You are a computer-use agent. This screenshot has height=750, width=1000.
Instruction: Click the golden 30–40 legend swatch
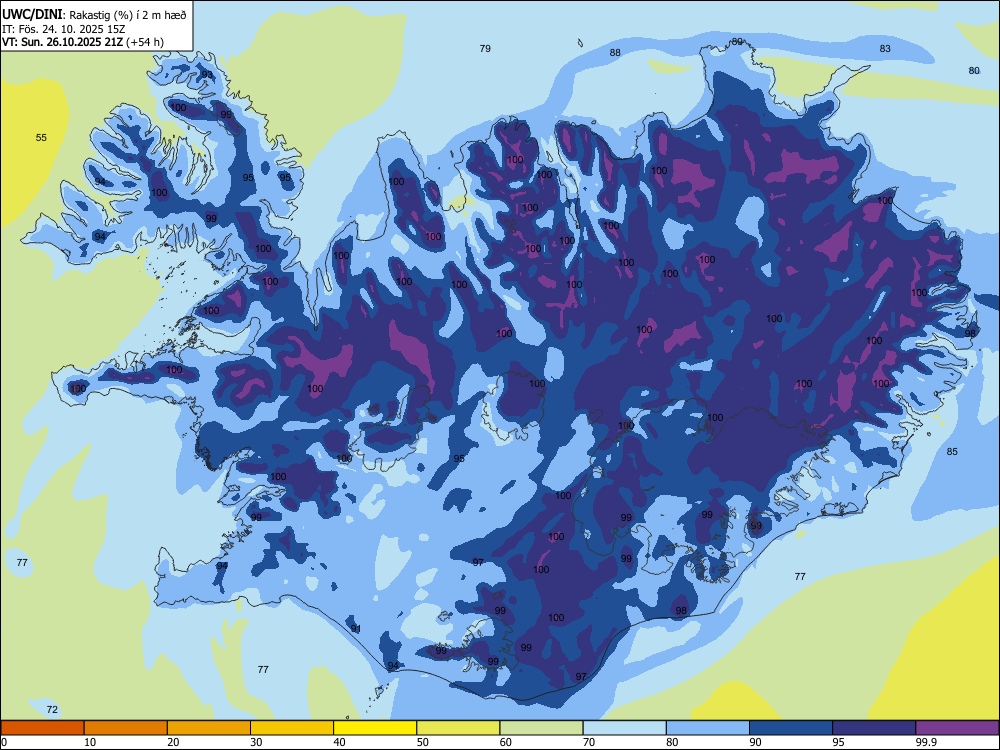pyautogui.click(x=292, y=728)
